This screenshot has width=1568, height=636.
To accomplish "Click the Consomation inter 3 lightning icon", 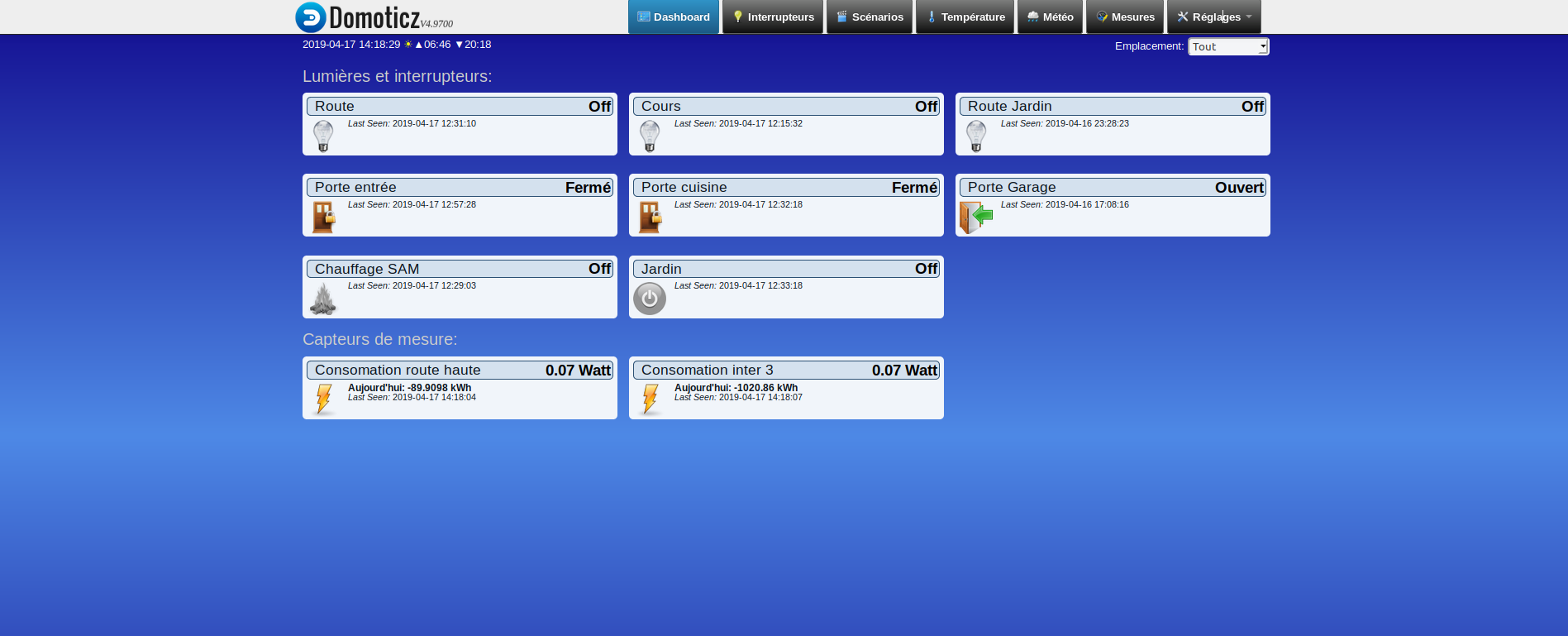I will [651, 399].
